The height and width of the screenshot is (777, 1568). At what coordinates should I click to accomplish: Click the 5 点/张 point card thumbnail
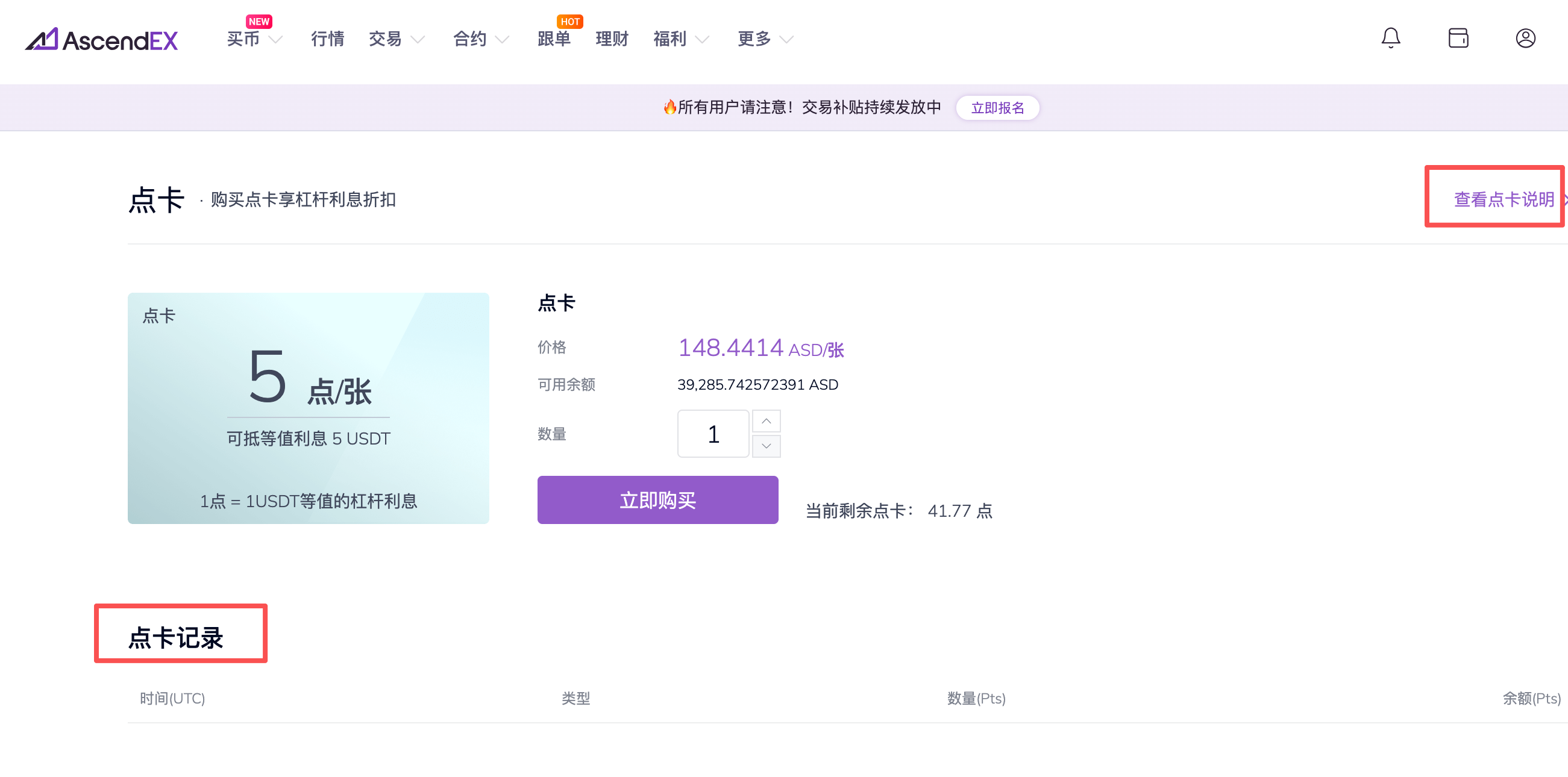(308, 408)
